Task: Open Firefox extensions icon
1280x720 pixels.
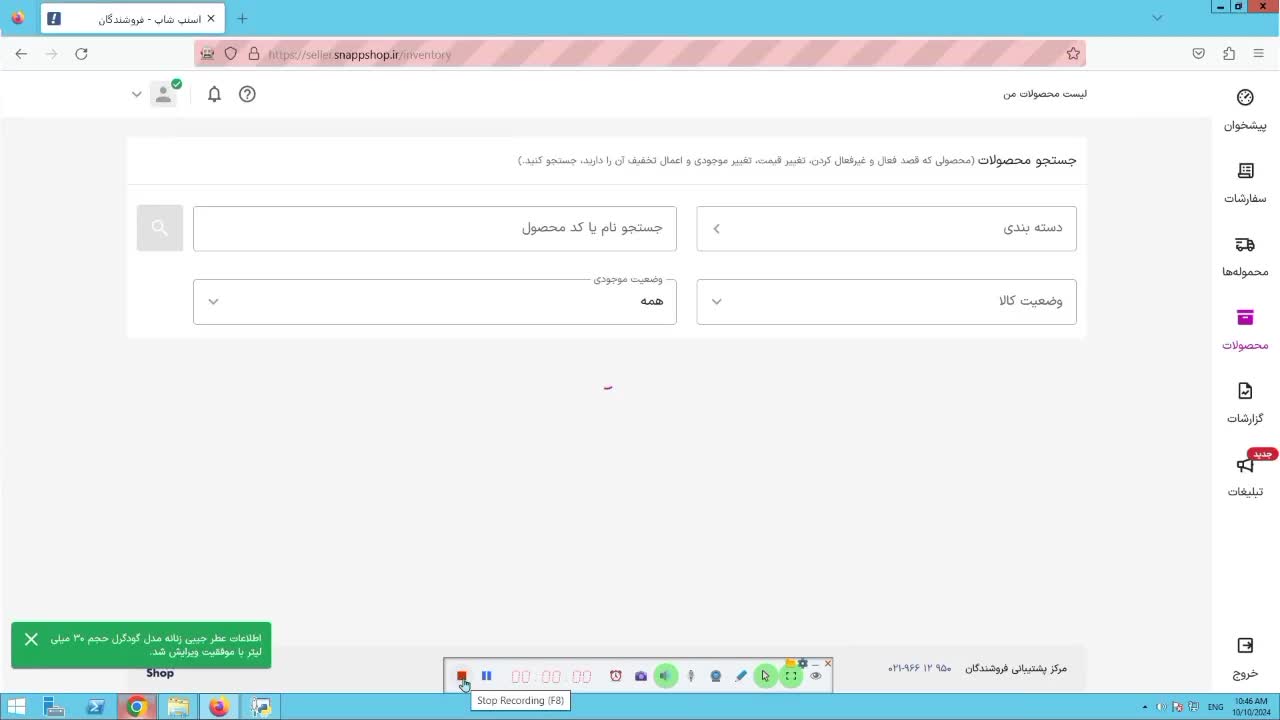Action: point(1229,54)
